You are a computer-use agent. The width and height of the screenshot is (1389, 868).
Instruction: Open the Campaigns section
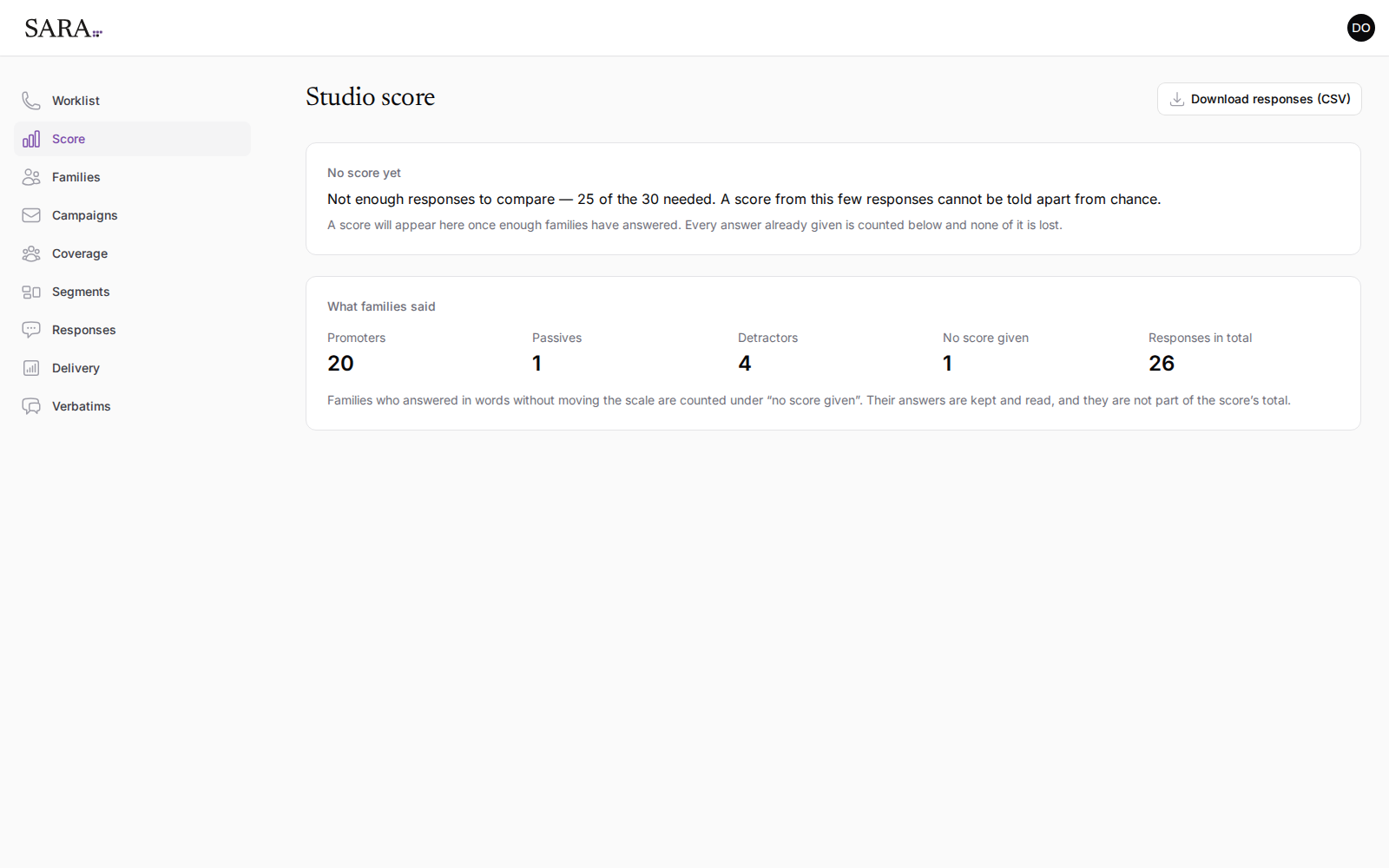132,215
